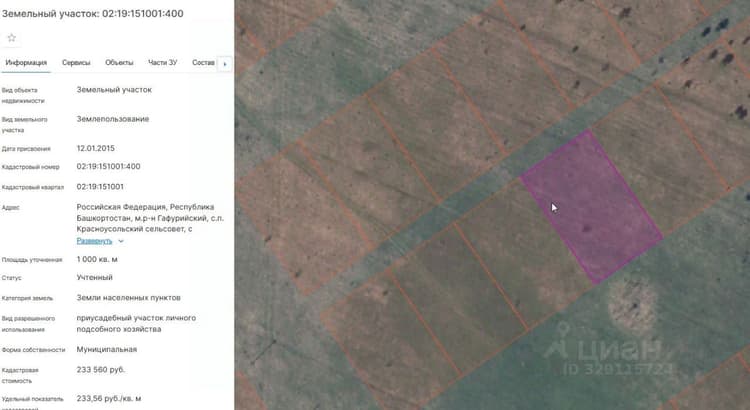Open the Состав tab
The height and width of the screenshot is (410, 750).
point(203,63)
